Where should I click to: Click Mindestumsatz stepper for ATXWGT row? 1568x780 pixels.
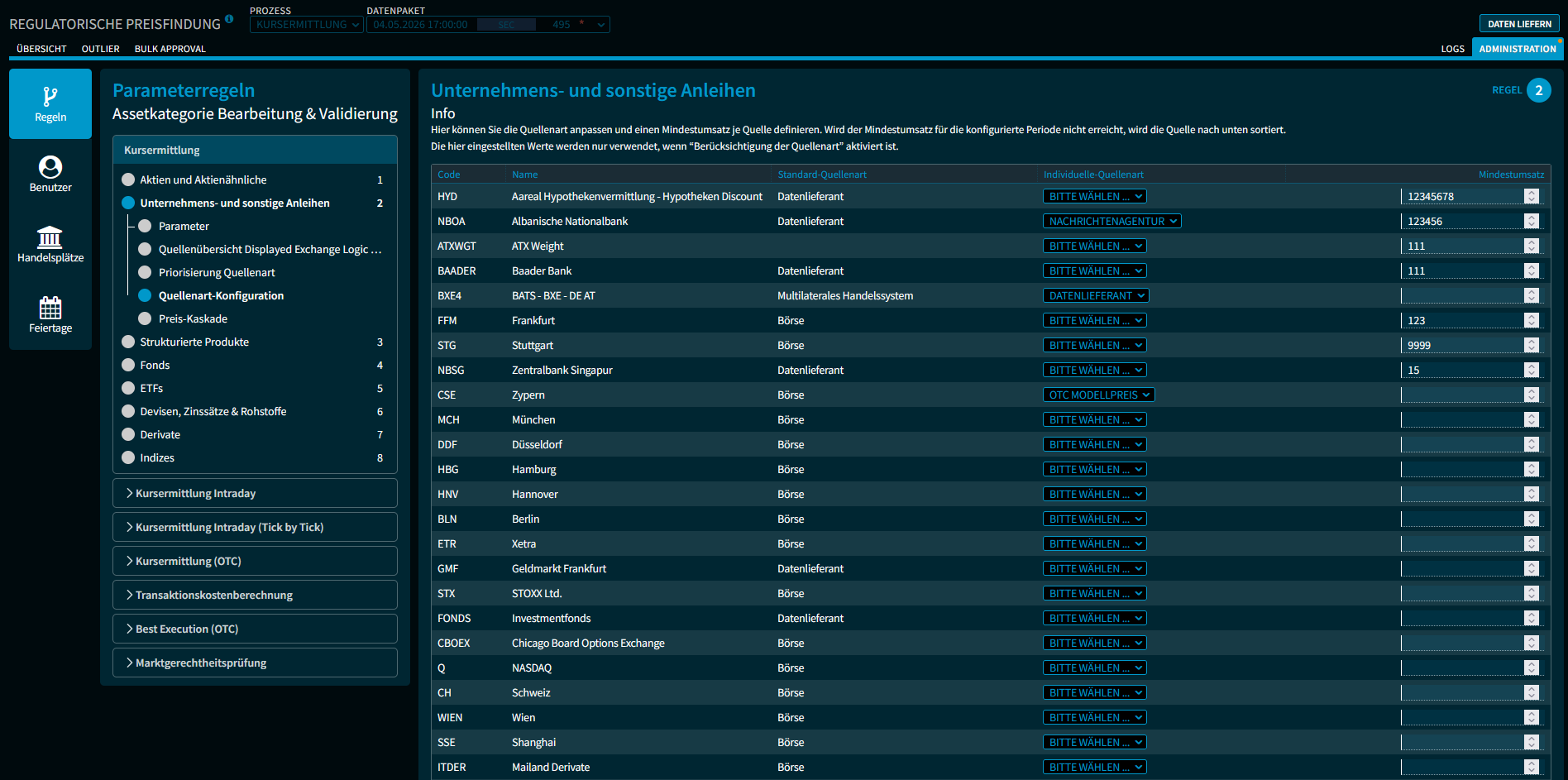tap(1532, 246)
